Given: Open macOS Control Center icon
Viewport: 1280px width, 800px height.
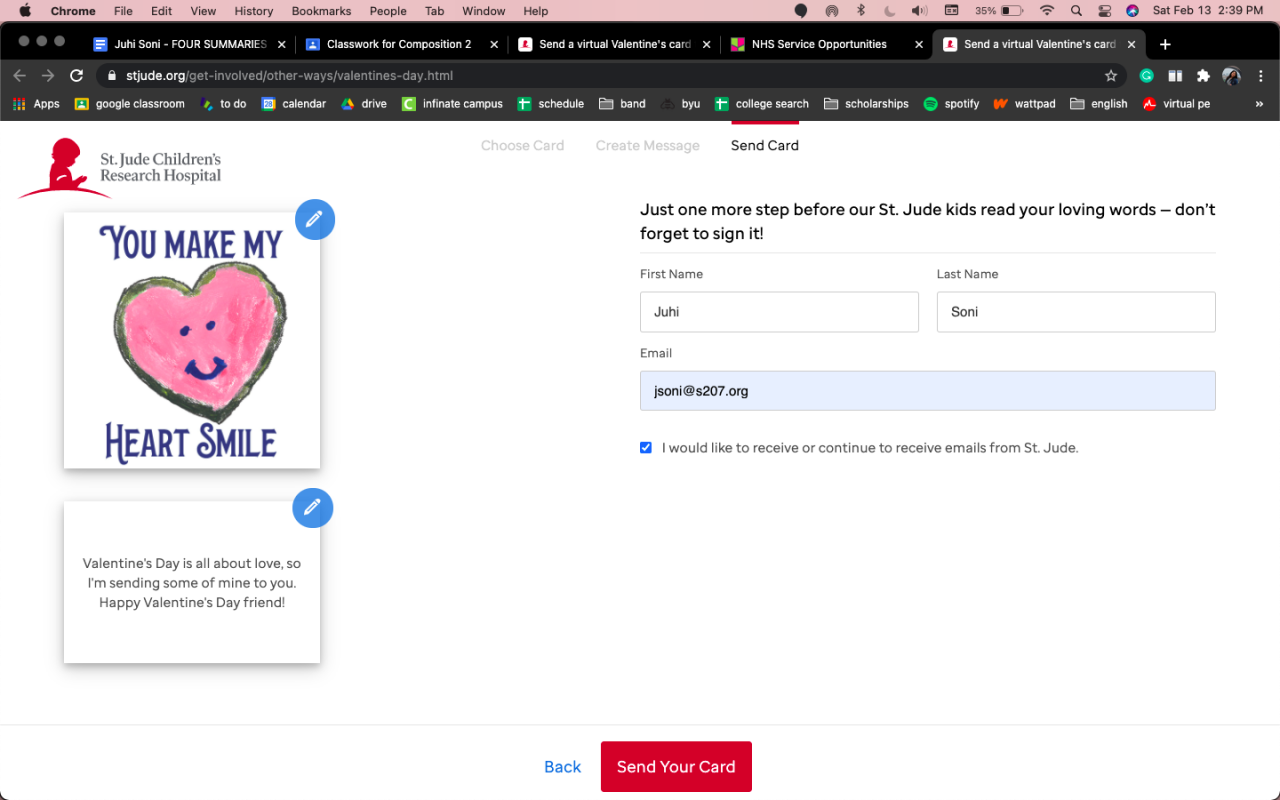Looking at the screenshot, I should click(x=1104, y=11).
